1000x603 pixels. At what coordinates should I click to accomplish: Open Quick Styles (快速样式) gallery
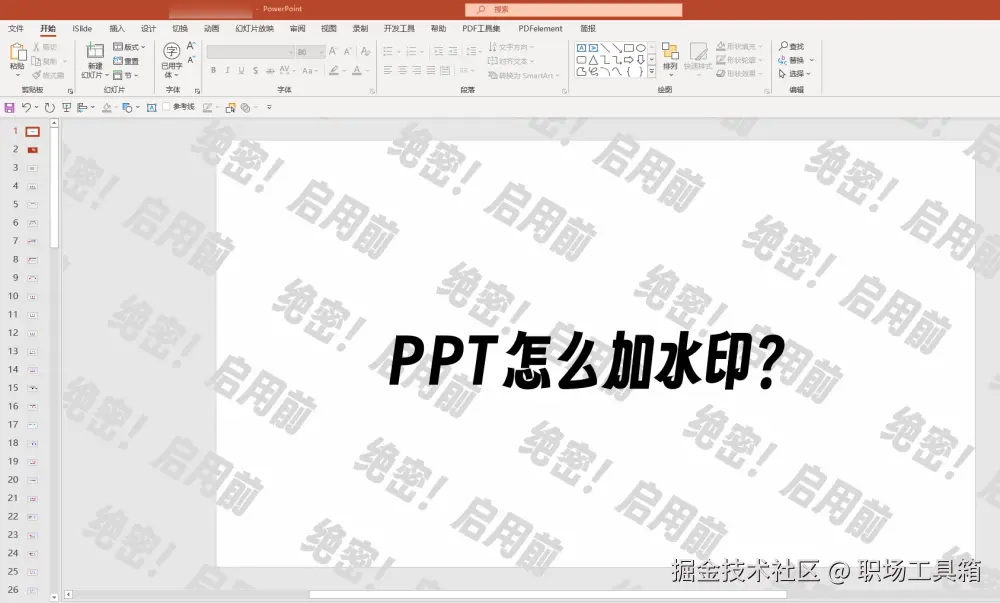[698, 57]
